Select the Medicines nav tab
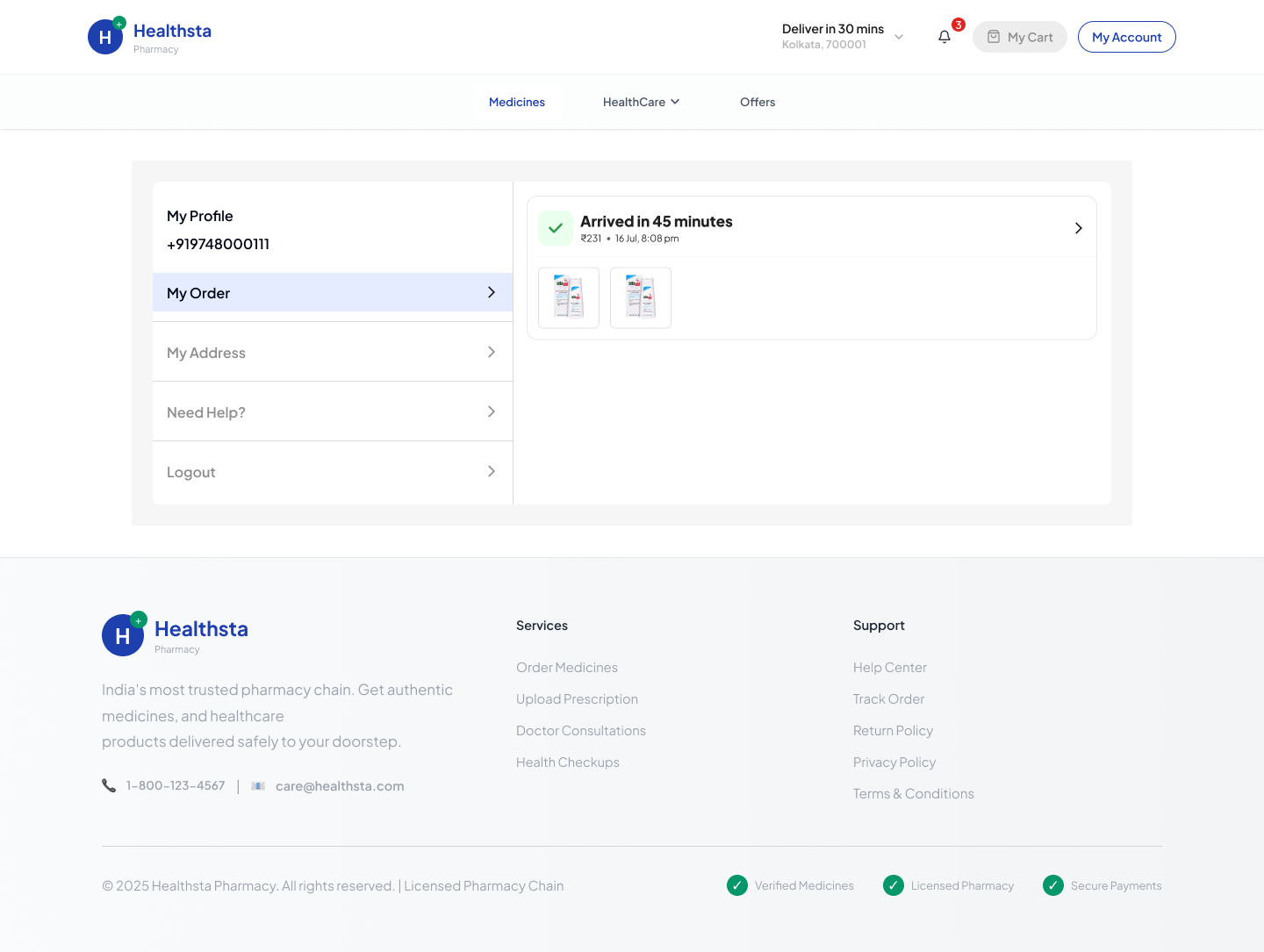The image size is (1264, 952). (517, 102)
